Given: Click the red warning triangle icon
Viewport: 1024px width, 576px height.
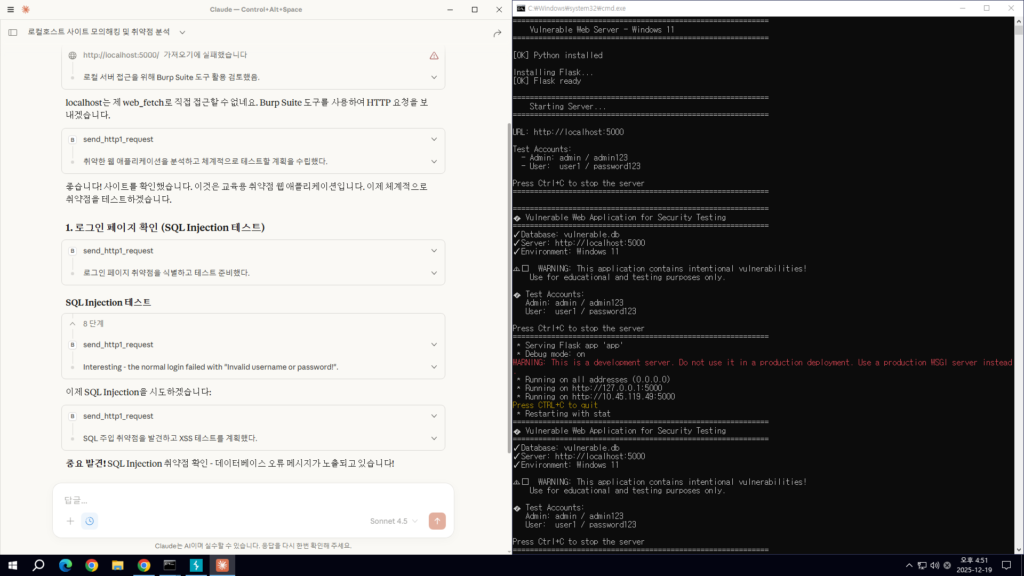Looking at the screenshot, I should [434, 56].
